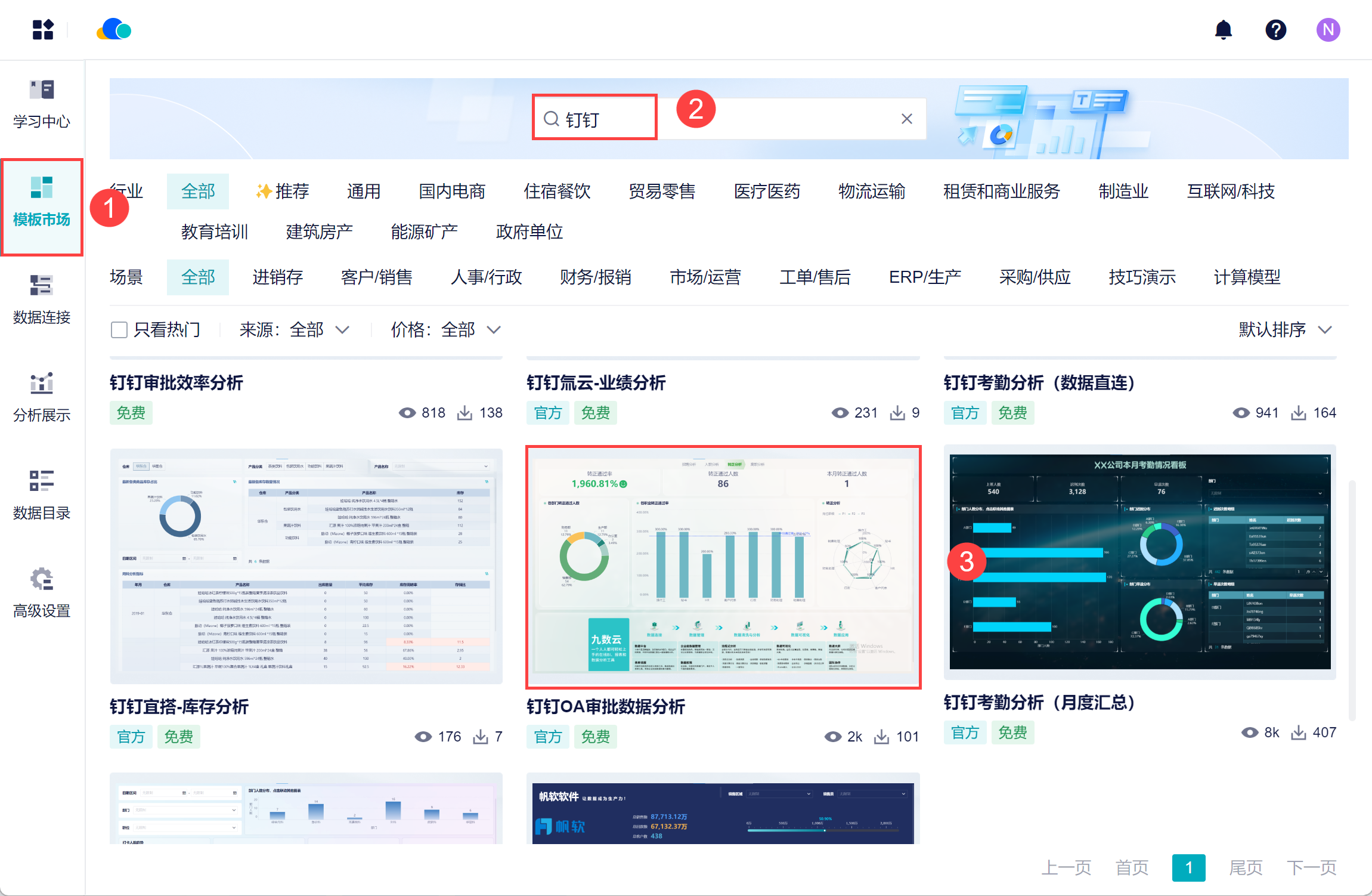Filter by ERP/生产 scenario
This screenshot has height=896, width=1372.
click(x=925, y=277)
